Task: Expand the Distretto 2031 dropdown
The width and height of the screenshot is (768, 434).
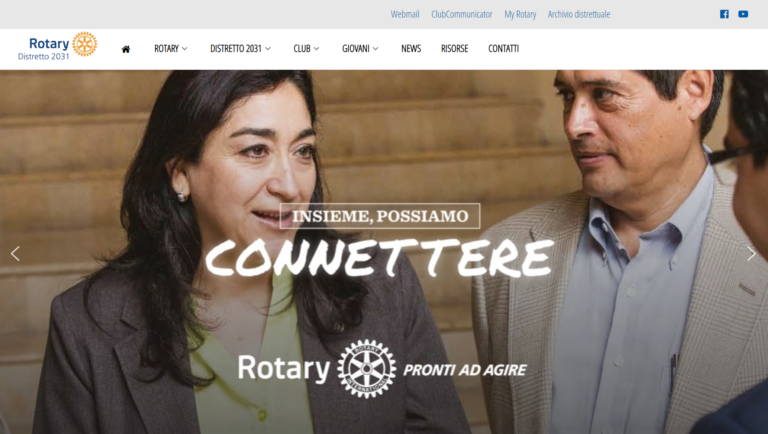Action: coord(240,48)
